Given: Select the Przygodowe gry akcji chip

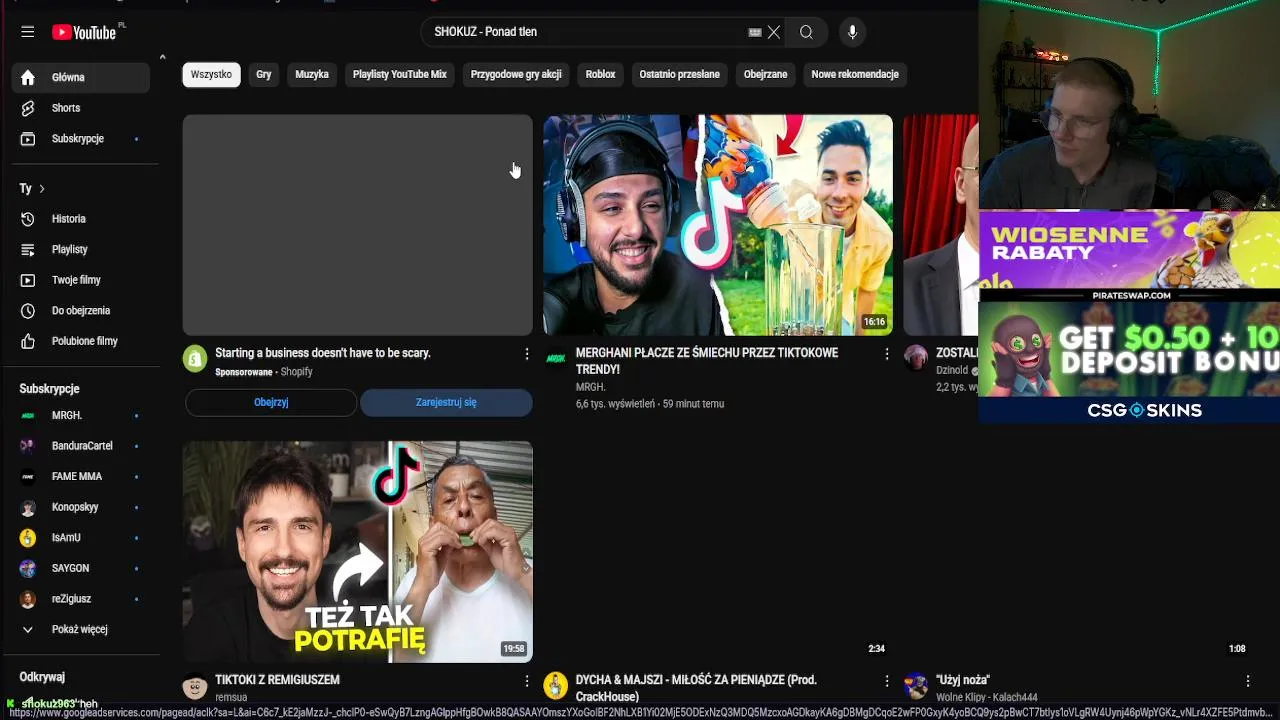Looking at the screenshot, I should [x=516, y=74].
